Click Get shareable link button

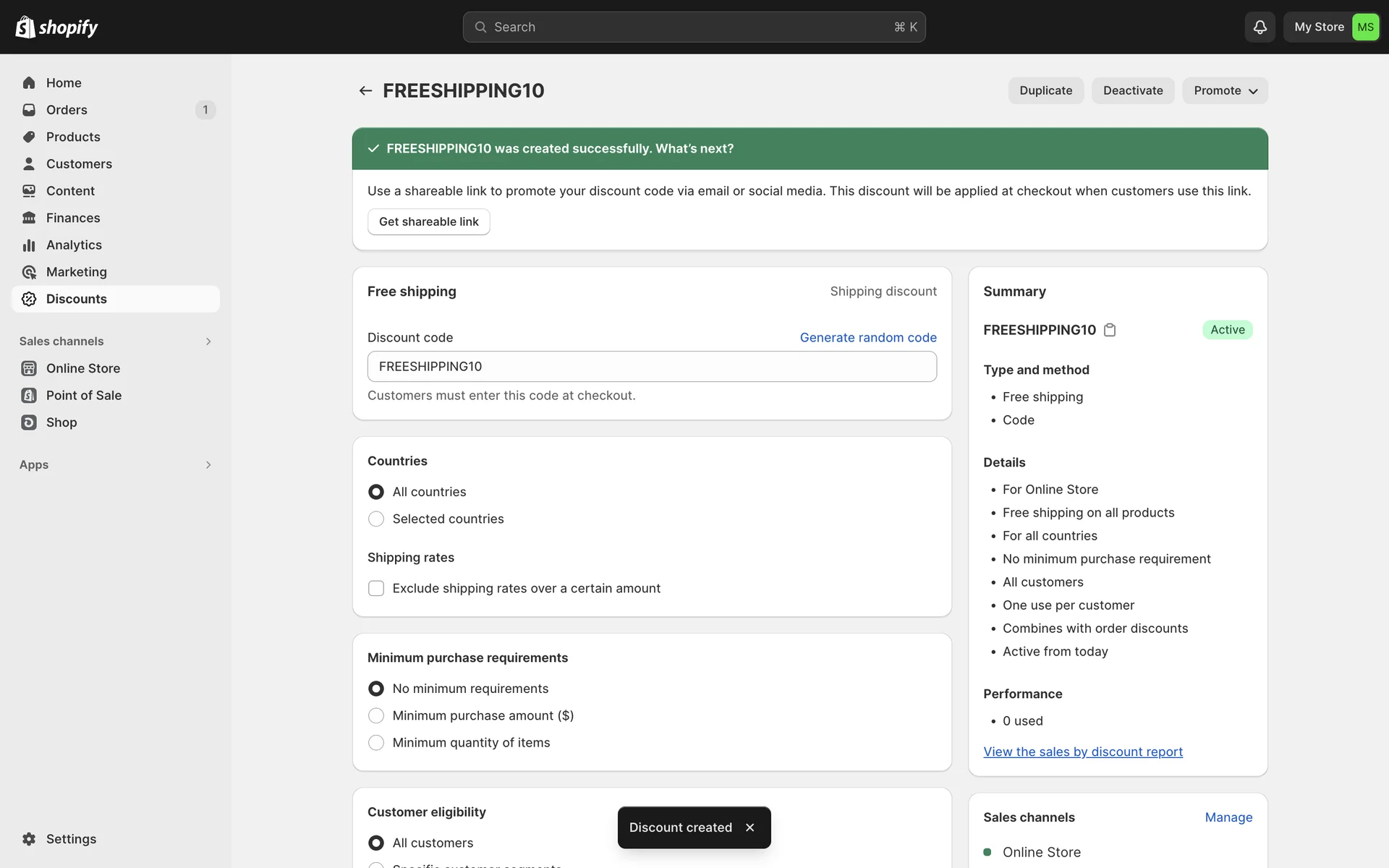(428, 222)
